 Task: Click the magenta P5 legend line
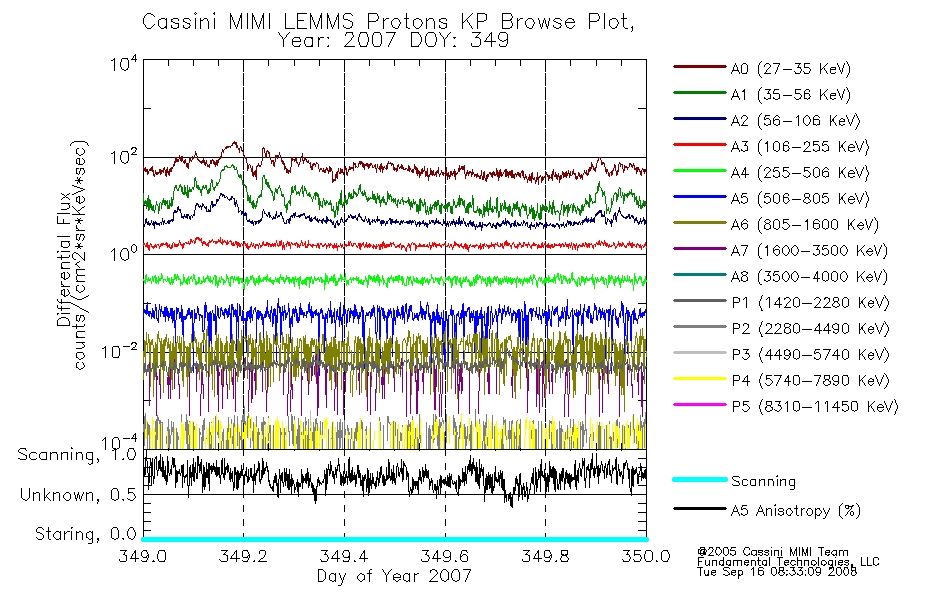click(x=700, y=404)
